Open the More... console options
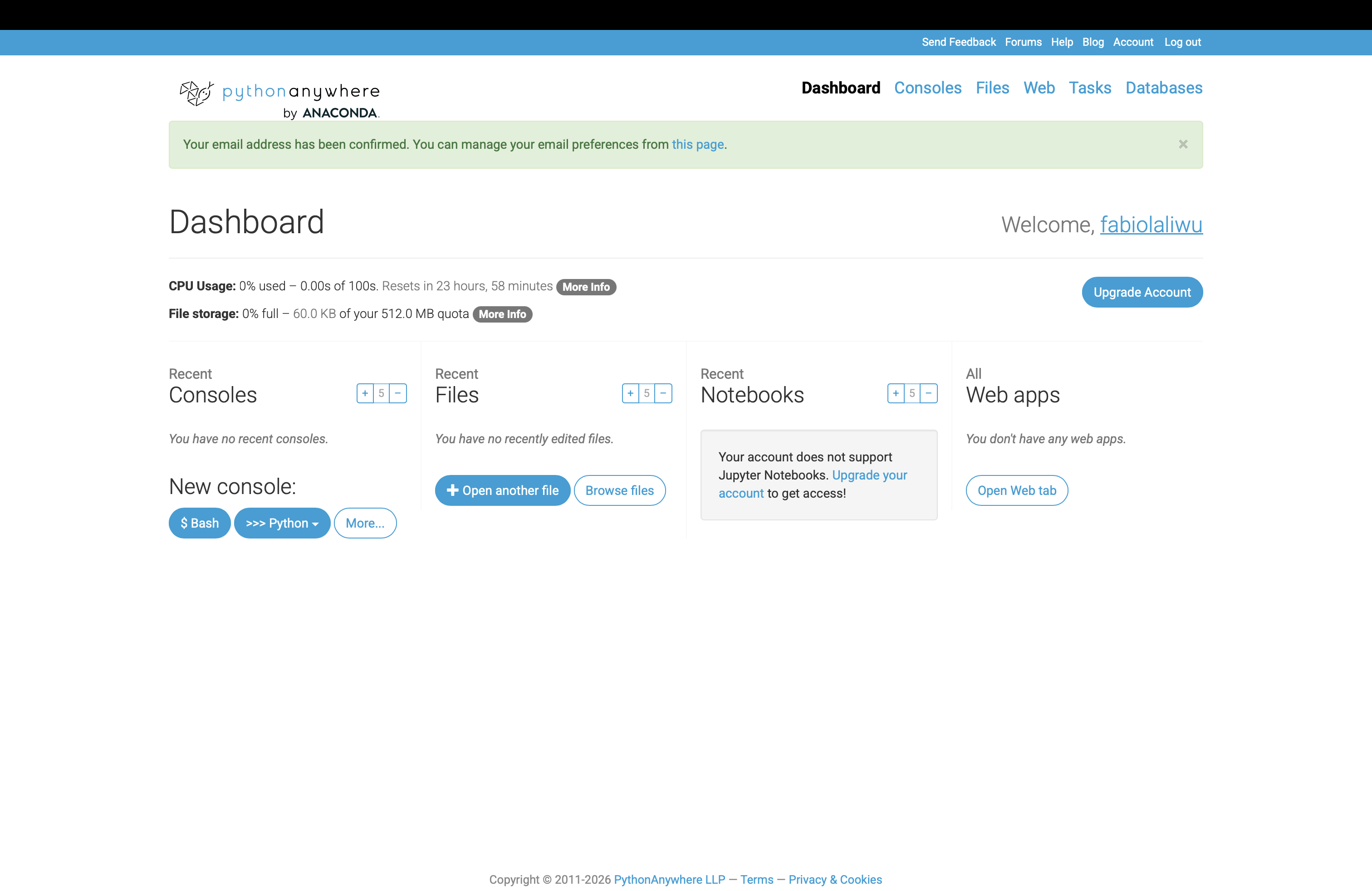The height and width of the screenshot is (891, 1372). point(365,523)
